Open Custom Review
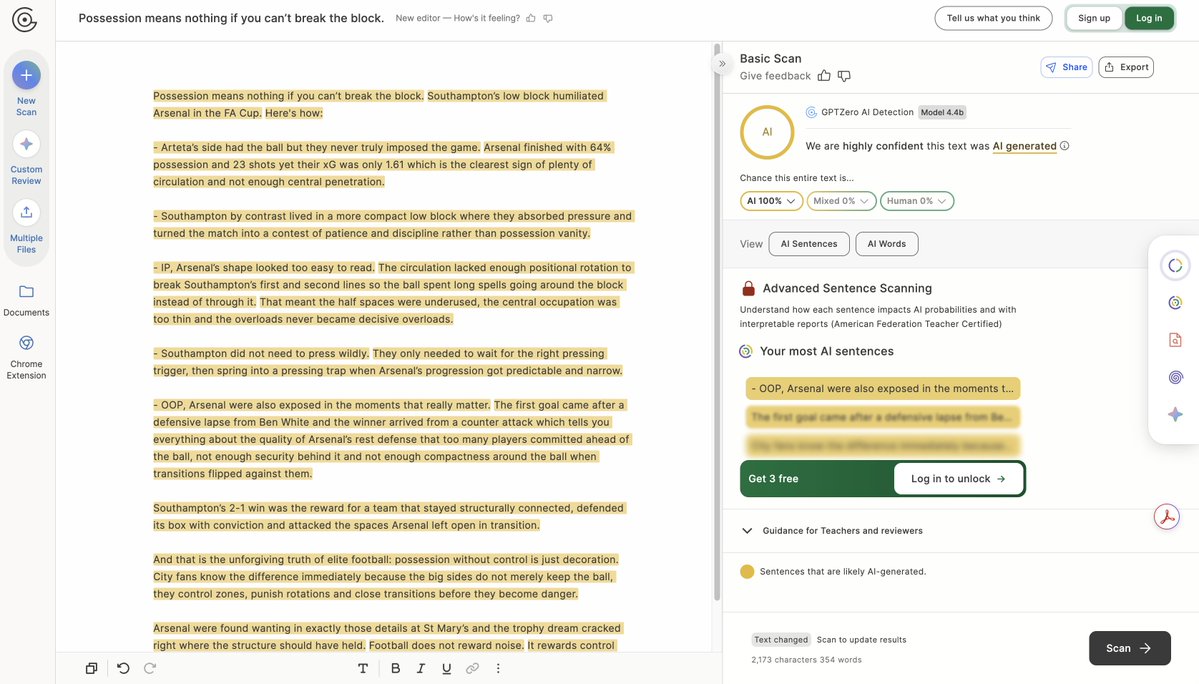 [x=26, y=158]
